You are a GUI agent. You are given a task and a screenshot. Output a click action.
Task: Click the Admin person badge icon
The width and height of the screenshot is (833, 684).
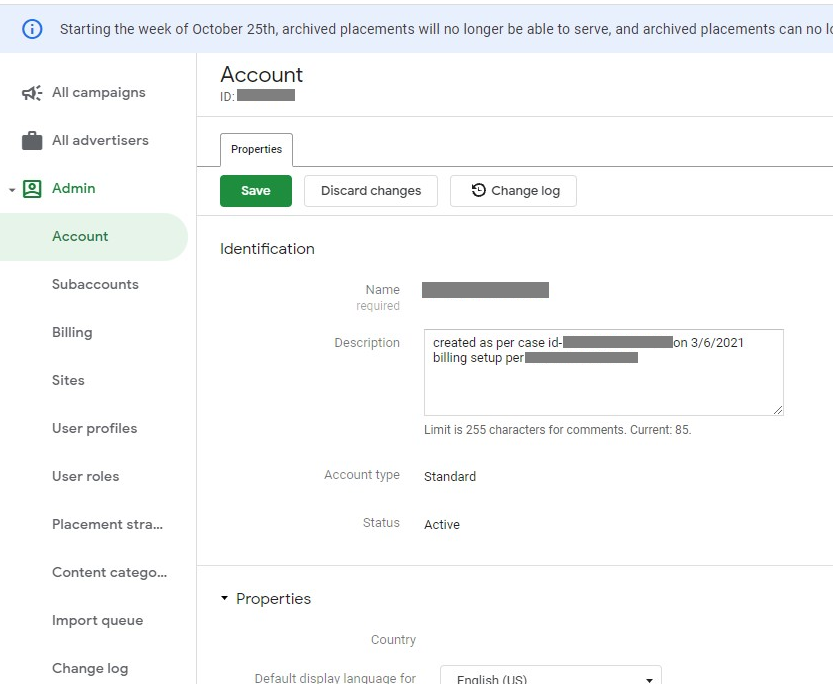[32, 189]
